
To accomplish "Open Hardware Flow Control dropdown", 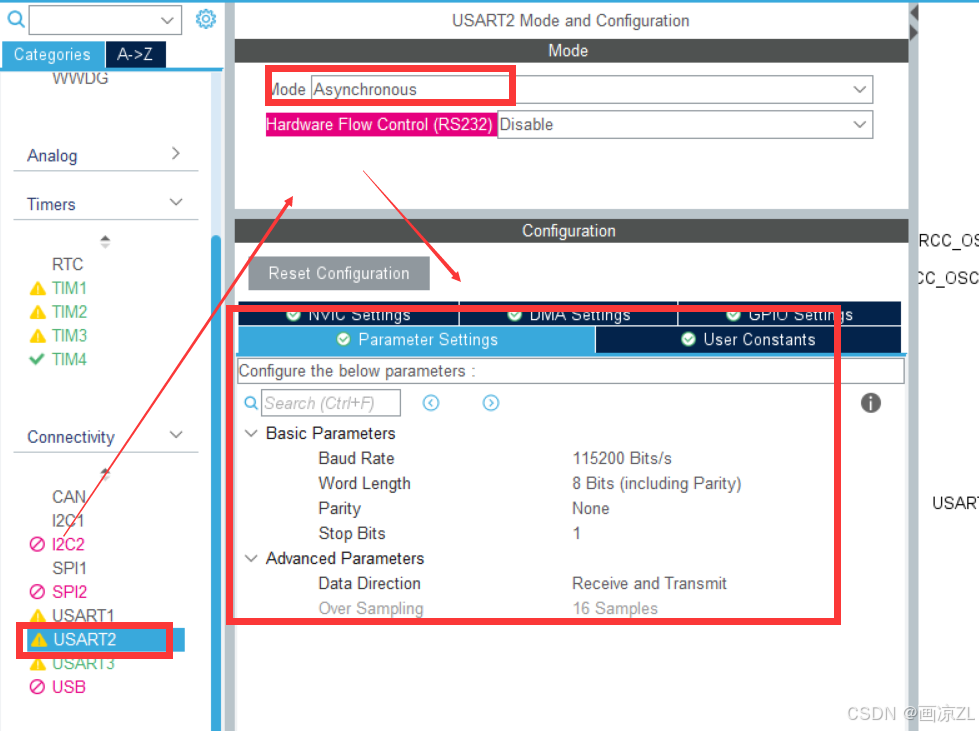I will click(x=684, y=124).
